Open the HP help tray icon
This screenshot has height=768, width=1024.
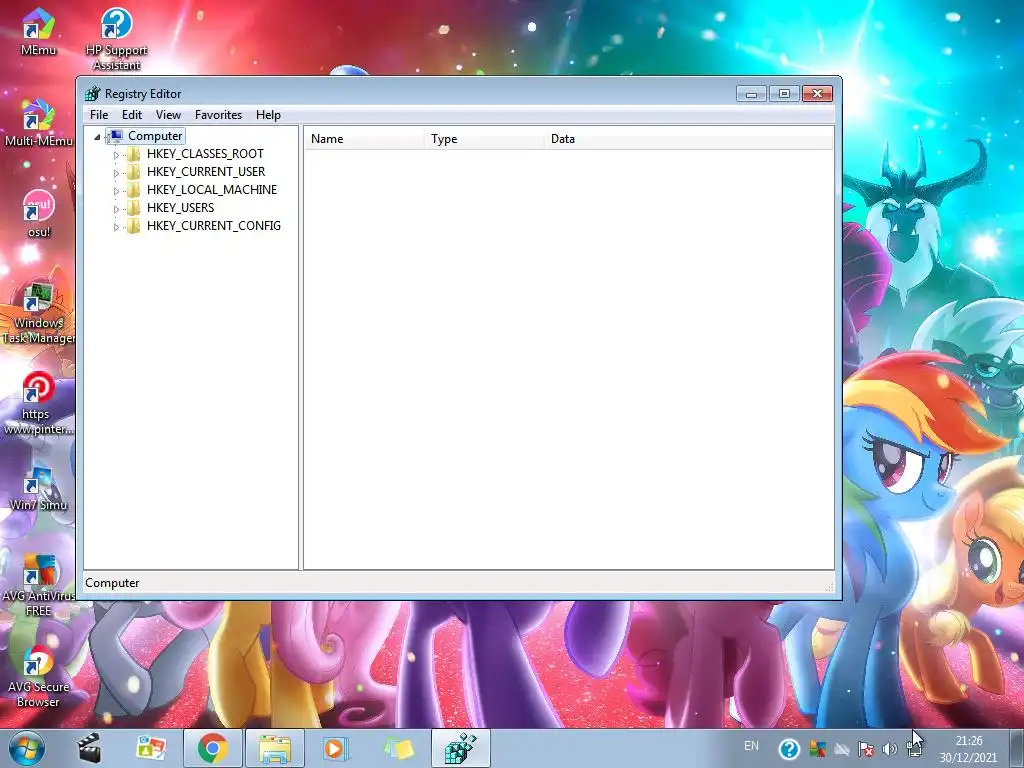click(x=789, y=749)
